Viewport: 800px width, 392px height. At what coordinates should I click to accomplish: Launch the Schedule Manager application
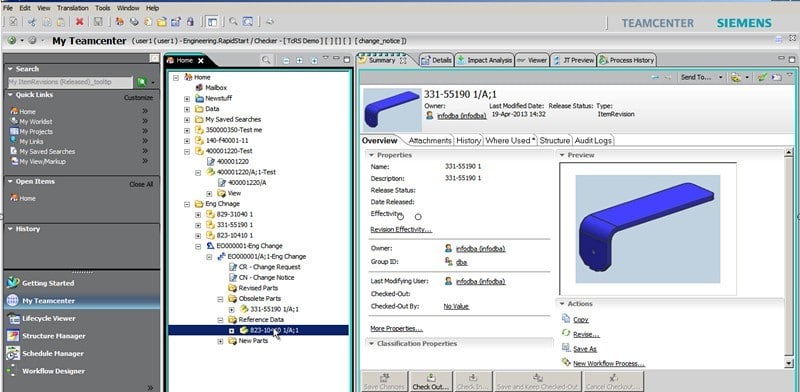[x=53, y=353]
